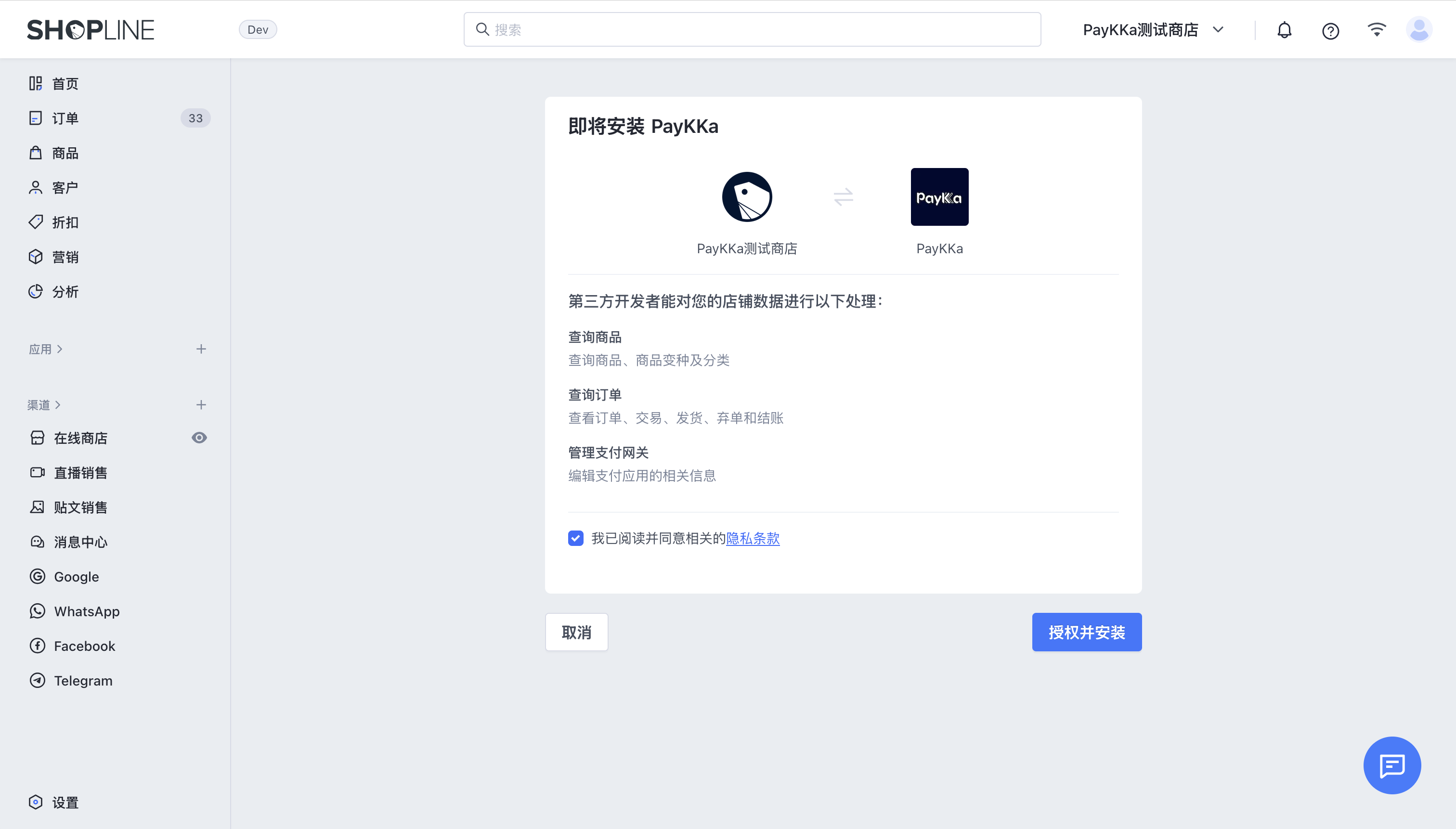Open 设置 in the sidebar
This screenshot has height=829, width=1456.
65,803
